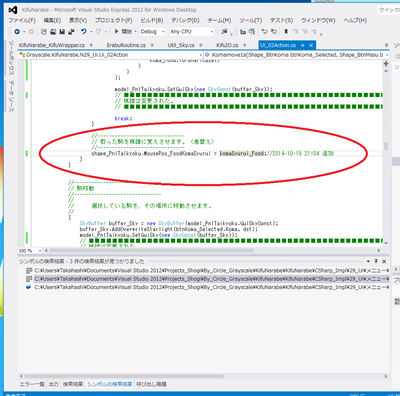Click the single Save disk icon
The width and height of the screenshot is (400, 396).
[62, 32]
